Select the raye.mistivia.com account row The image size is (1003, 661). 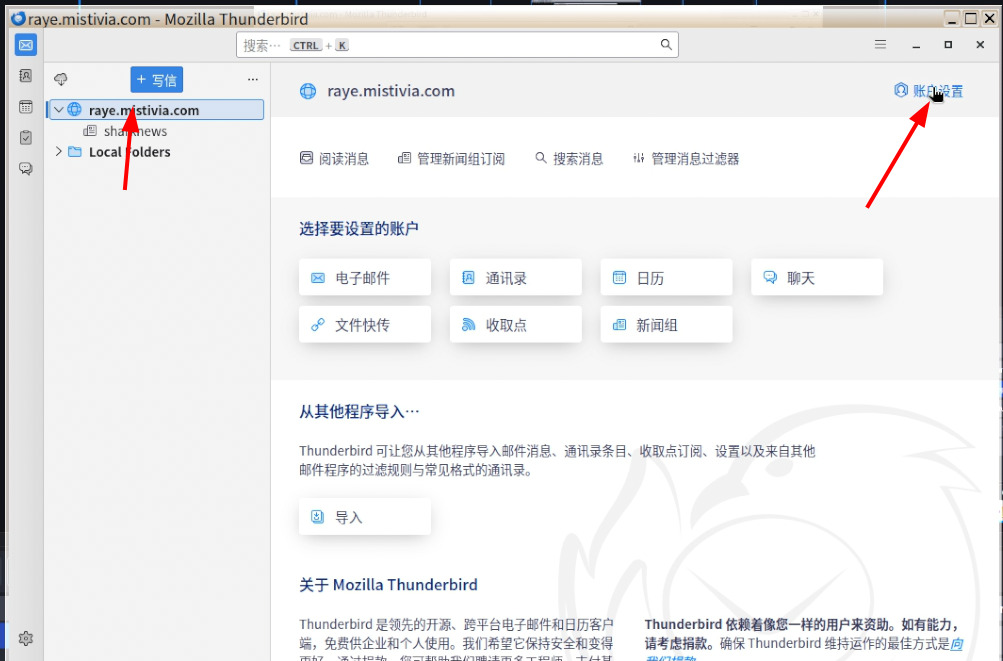[156, 110]
